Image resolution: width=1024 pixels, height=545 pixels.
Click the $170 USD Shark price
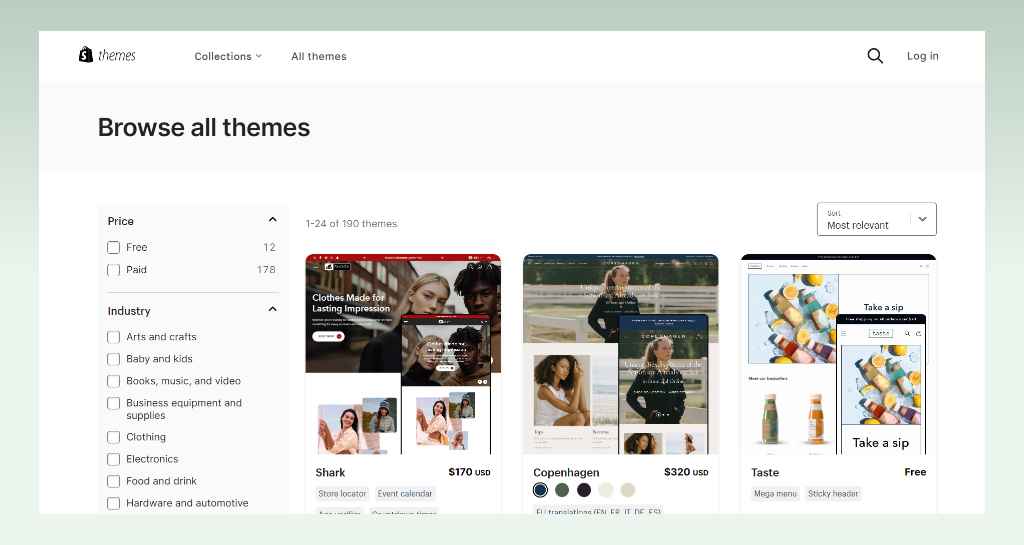pyautogui.click(x=469, y=472)
